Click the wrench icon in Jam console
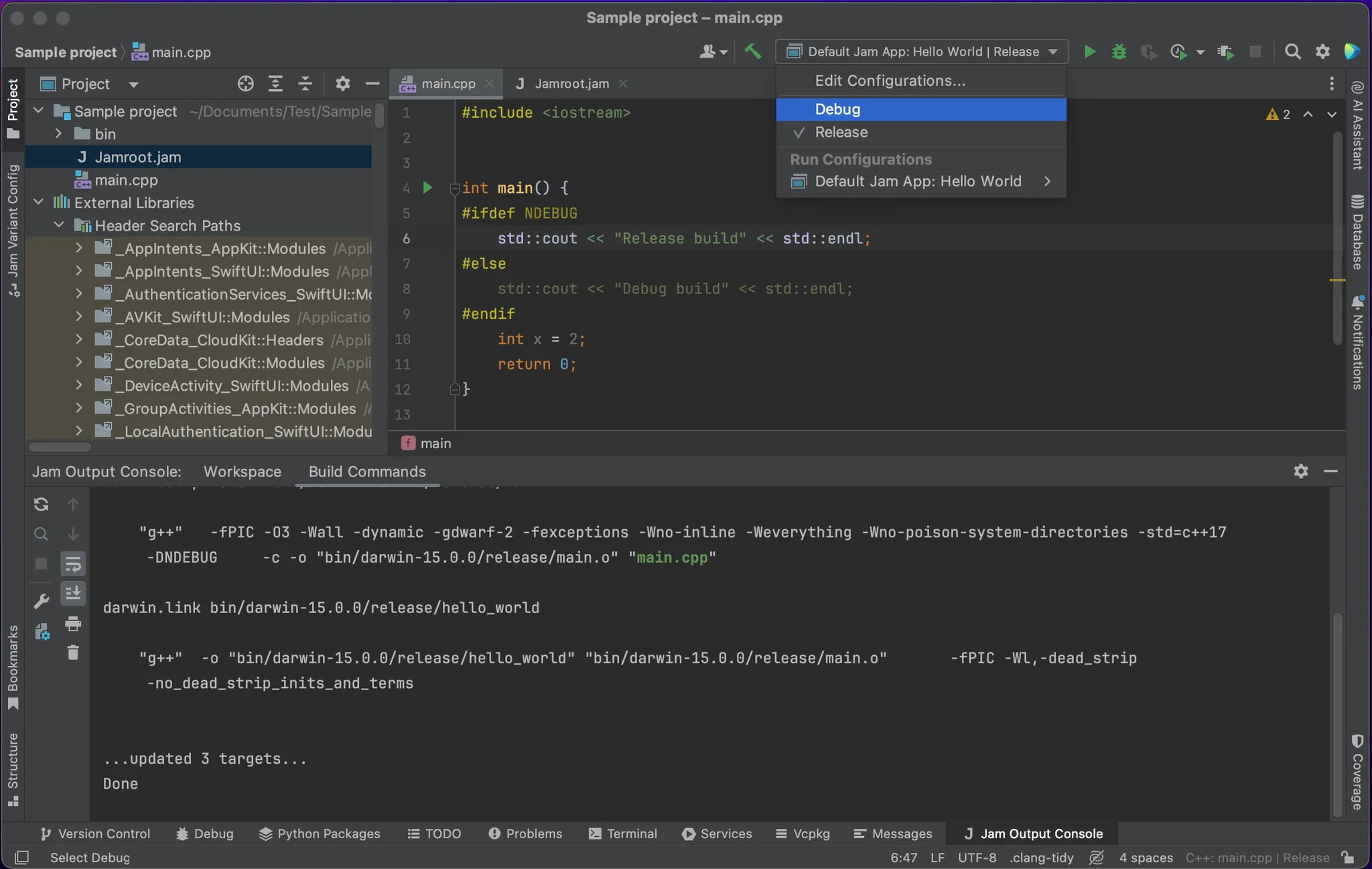The height and width of the screenshot is (869, 1372). (41, 601)
